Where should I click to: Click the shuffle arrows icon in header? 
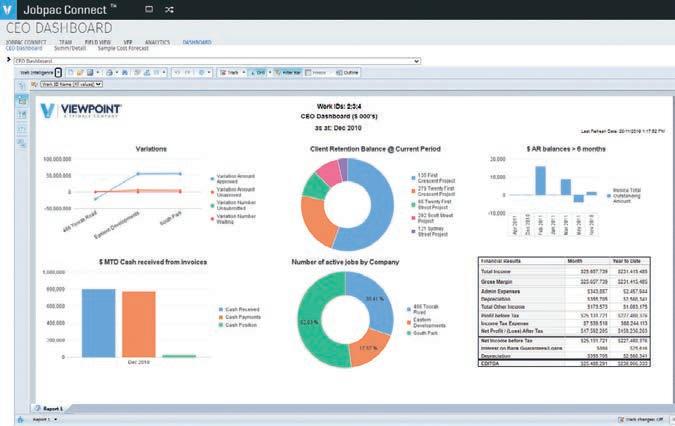tap(169, 9)
